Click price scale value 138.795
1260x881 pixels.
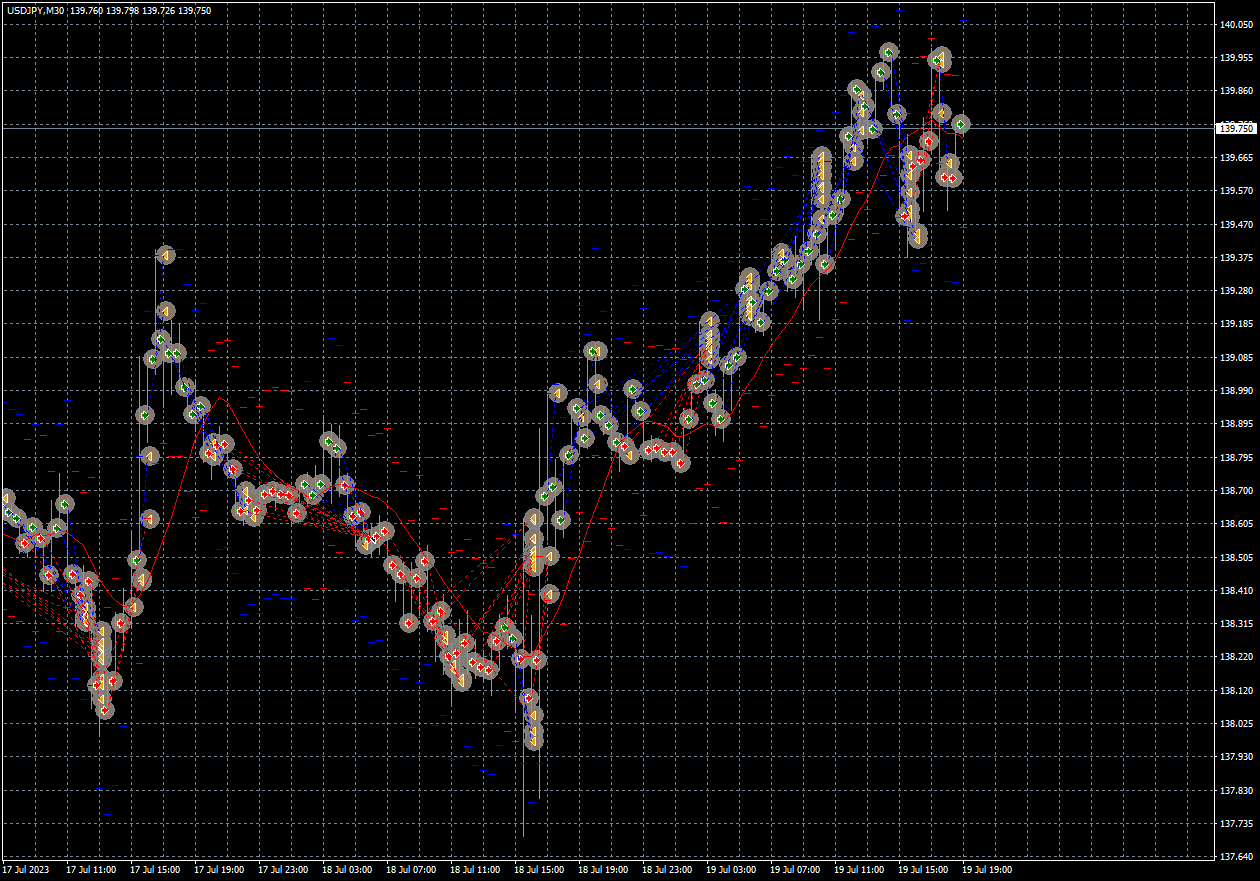click(1236, 457)
